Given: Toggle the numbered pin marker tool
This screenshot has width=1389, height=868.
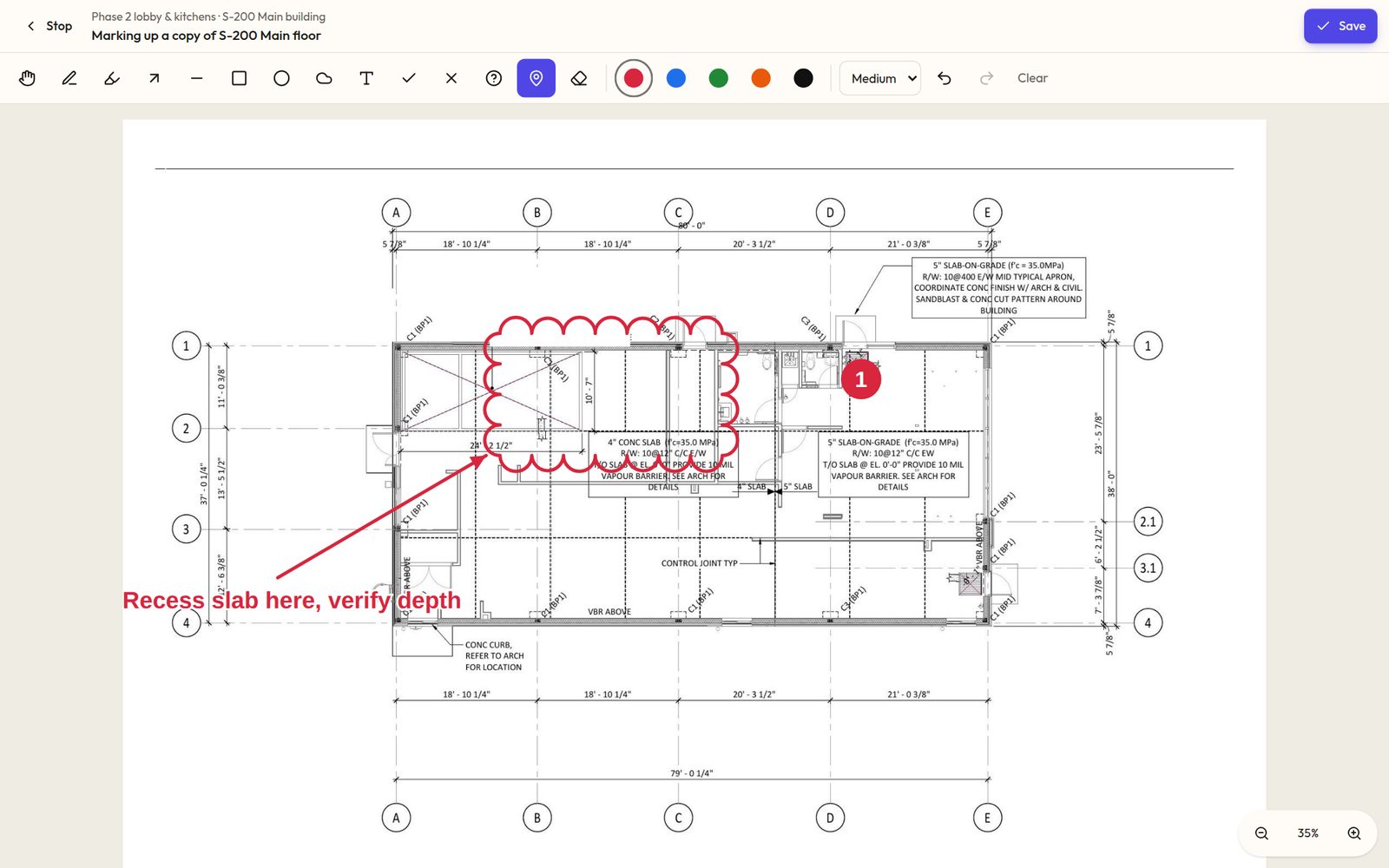Looking at the screenshot, I should pyautogui.click(x=537, y=78).
